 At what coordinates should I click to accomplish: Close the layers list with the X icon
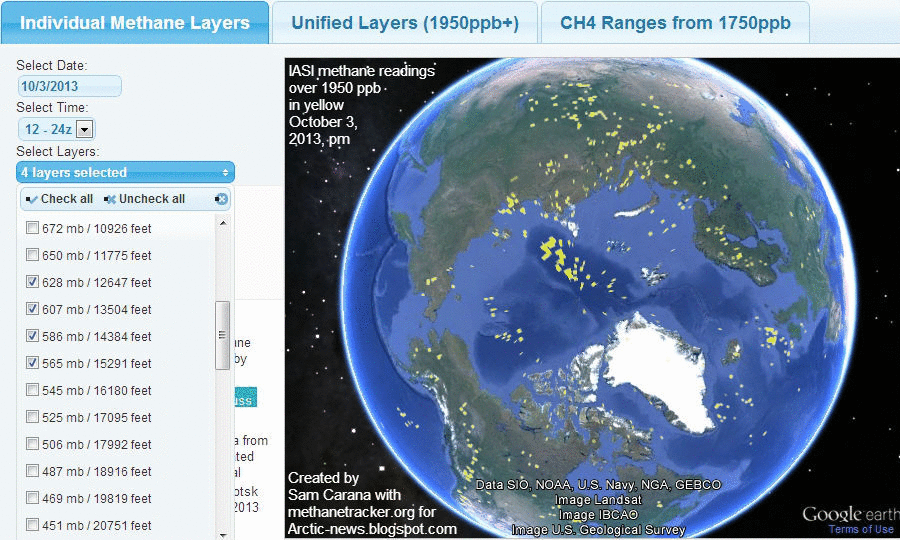pyautogui.click(x=221, y=199)
